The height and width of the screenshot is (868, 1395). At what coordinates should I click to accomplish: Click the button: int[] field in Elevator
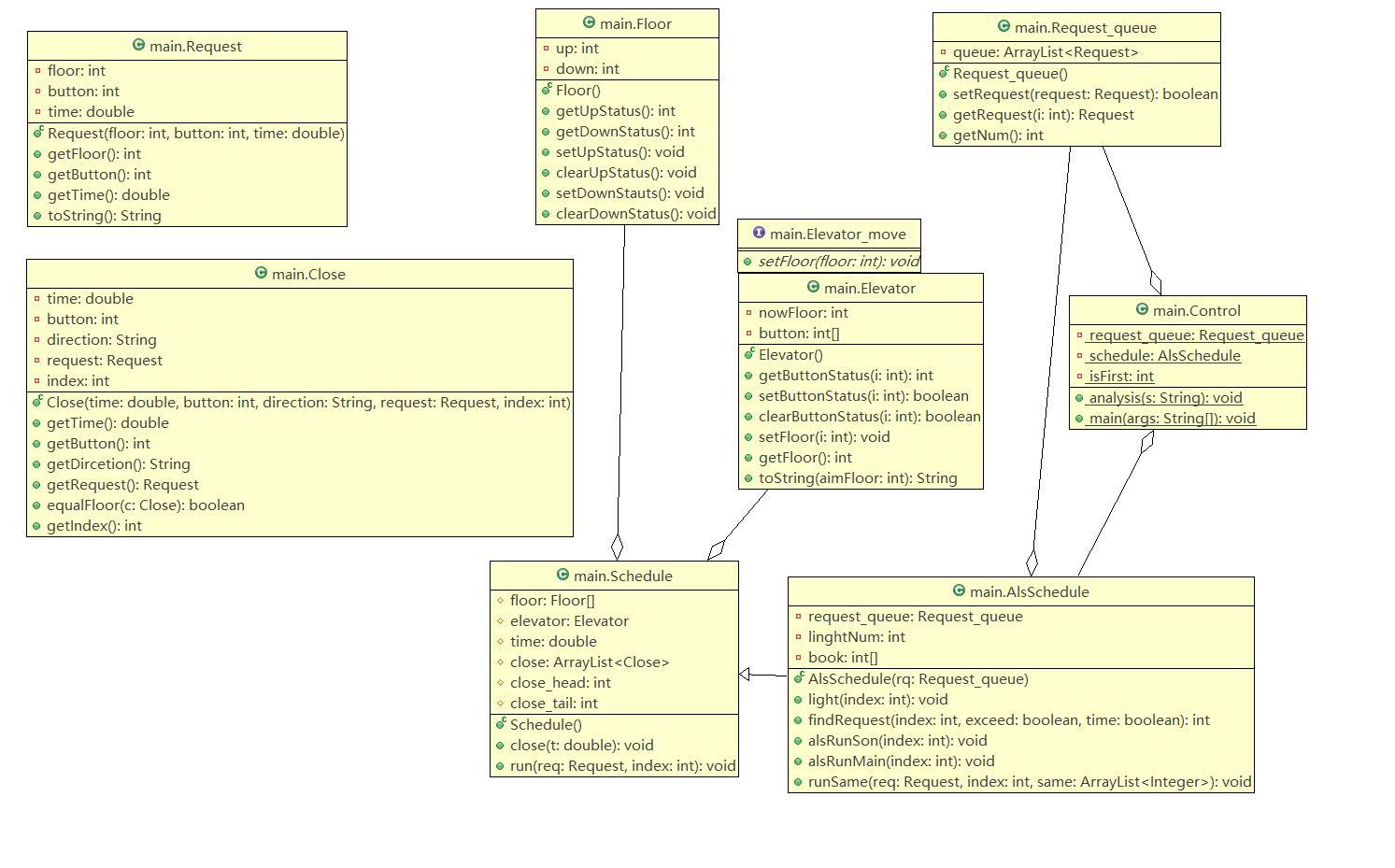799,334
